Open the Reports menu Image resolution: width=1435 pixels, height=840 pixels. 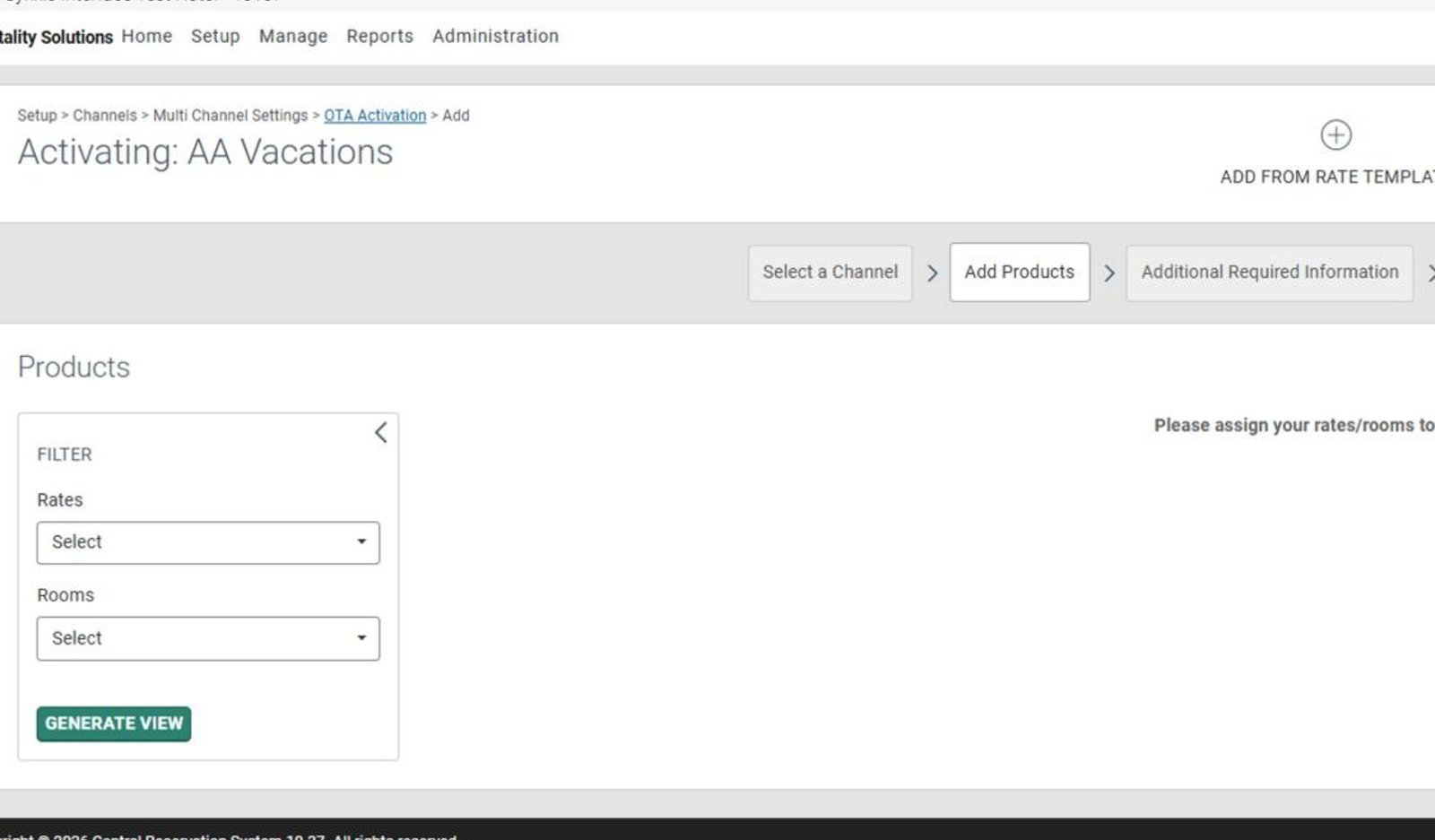point(379,36)
